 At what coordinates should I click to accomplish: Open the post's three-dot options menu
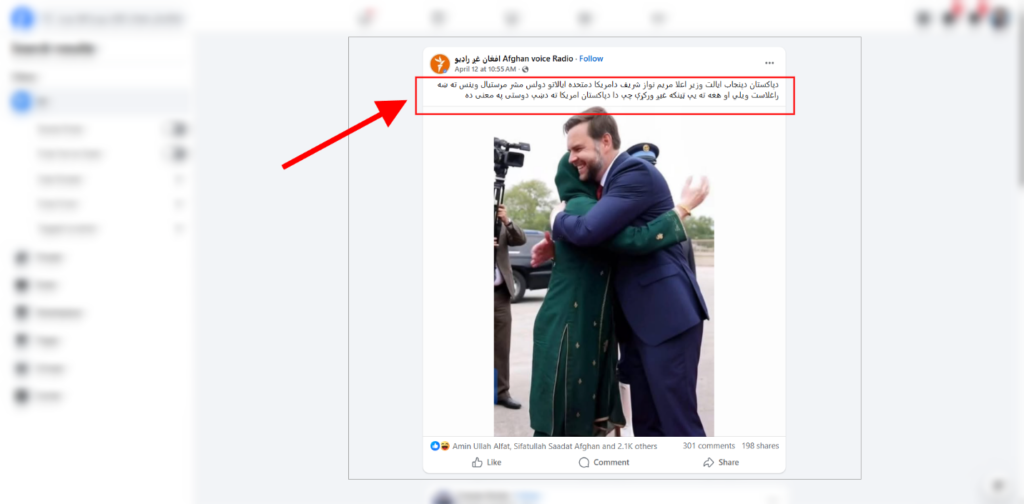[x=769, y=63]
